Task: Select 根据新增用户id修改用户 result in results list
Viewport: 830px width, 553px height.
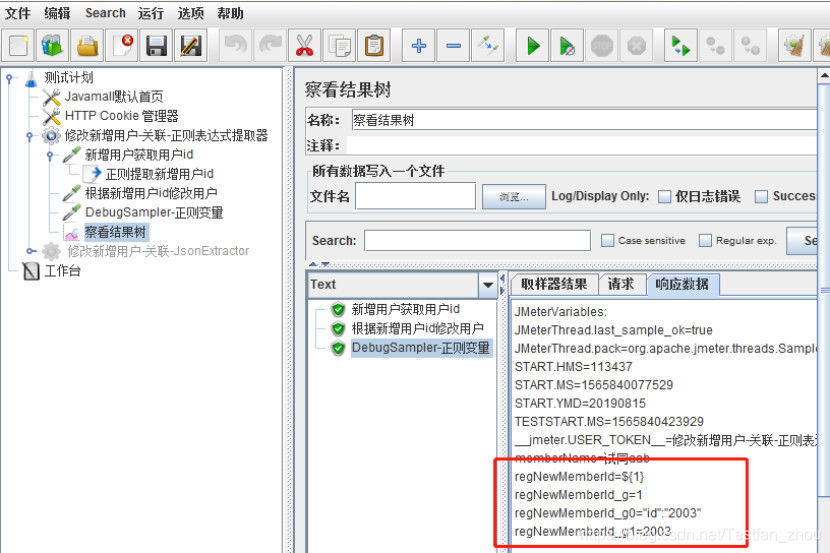Action: pyautogui.click(x=417, y=328)
